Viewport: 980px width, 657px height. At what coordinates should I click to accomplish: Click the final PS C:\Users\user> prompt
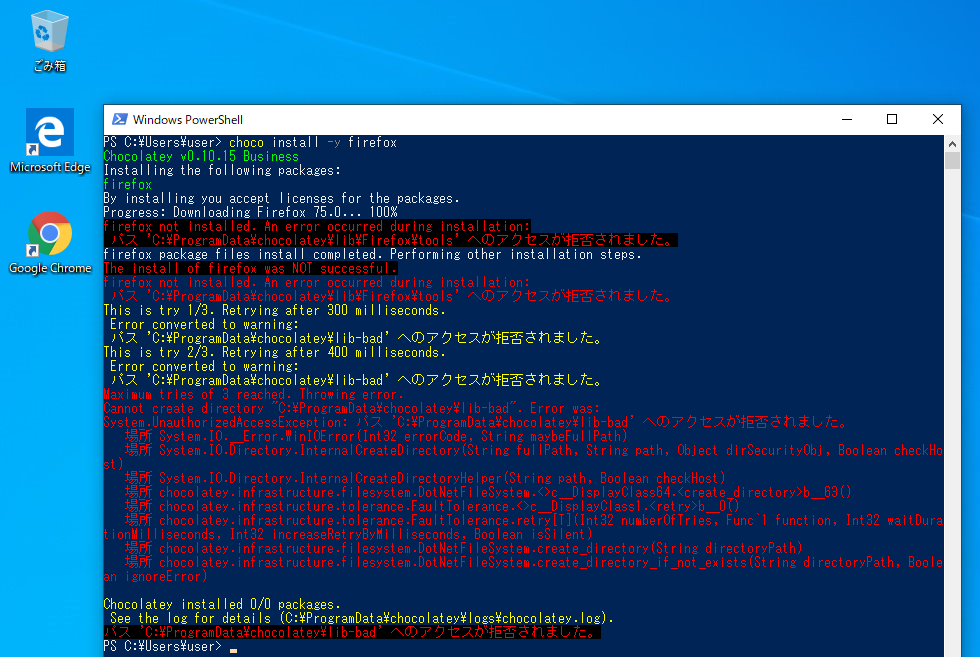point(162,646)
